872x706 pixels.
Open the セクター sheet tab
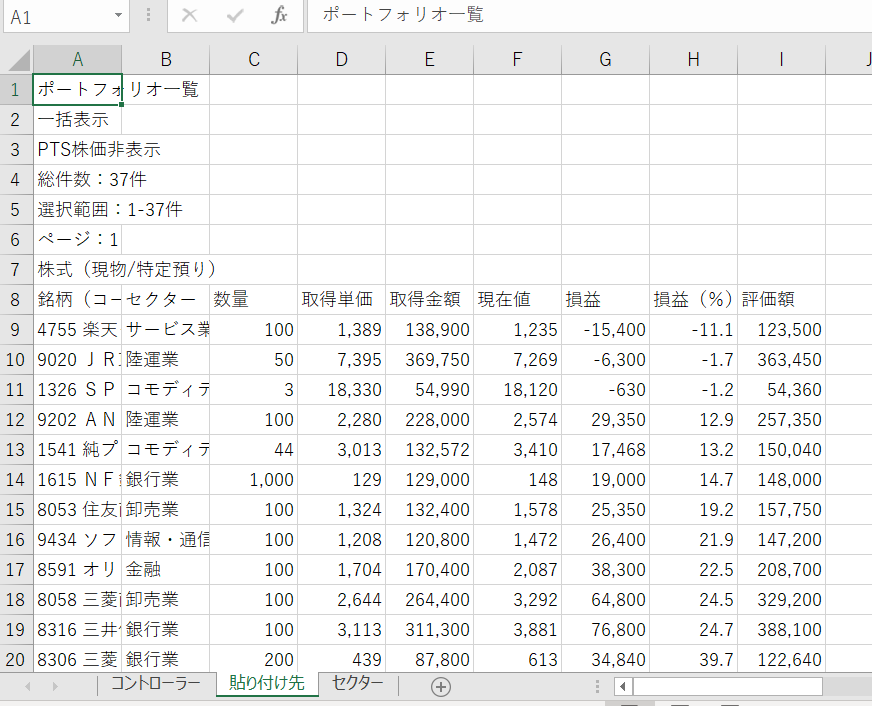pos(358,684)
